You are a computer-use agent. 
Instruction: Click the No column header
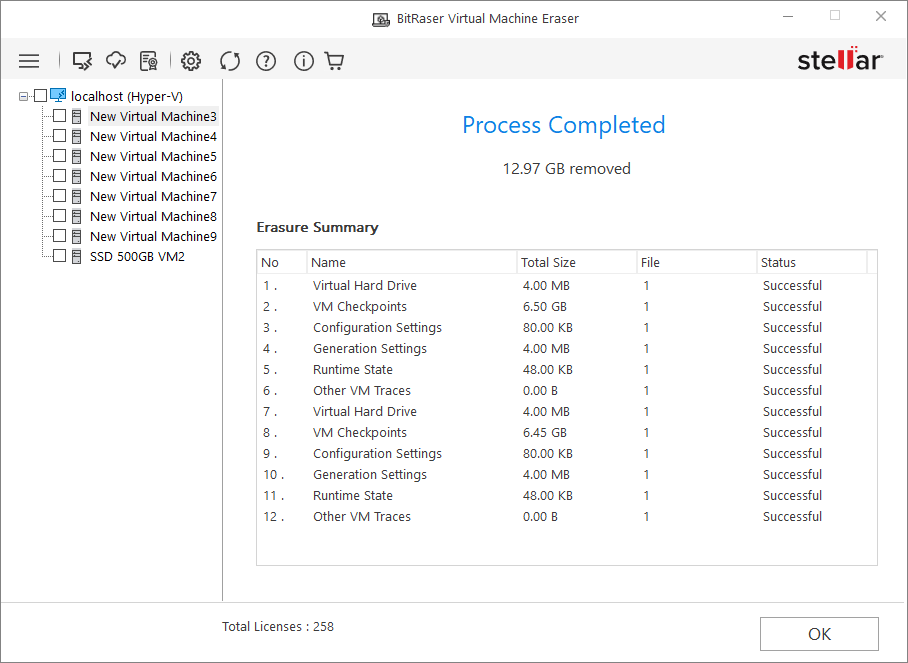click(282, 262)
